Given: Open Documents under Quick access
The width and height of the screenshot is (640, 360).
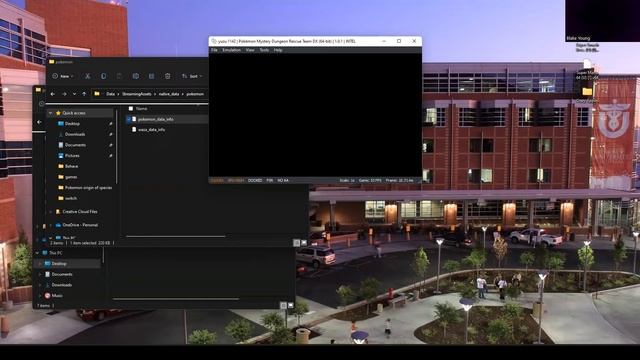Looking at the screenshot, I should pyautogui.click(x=75, y=145).
